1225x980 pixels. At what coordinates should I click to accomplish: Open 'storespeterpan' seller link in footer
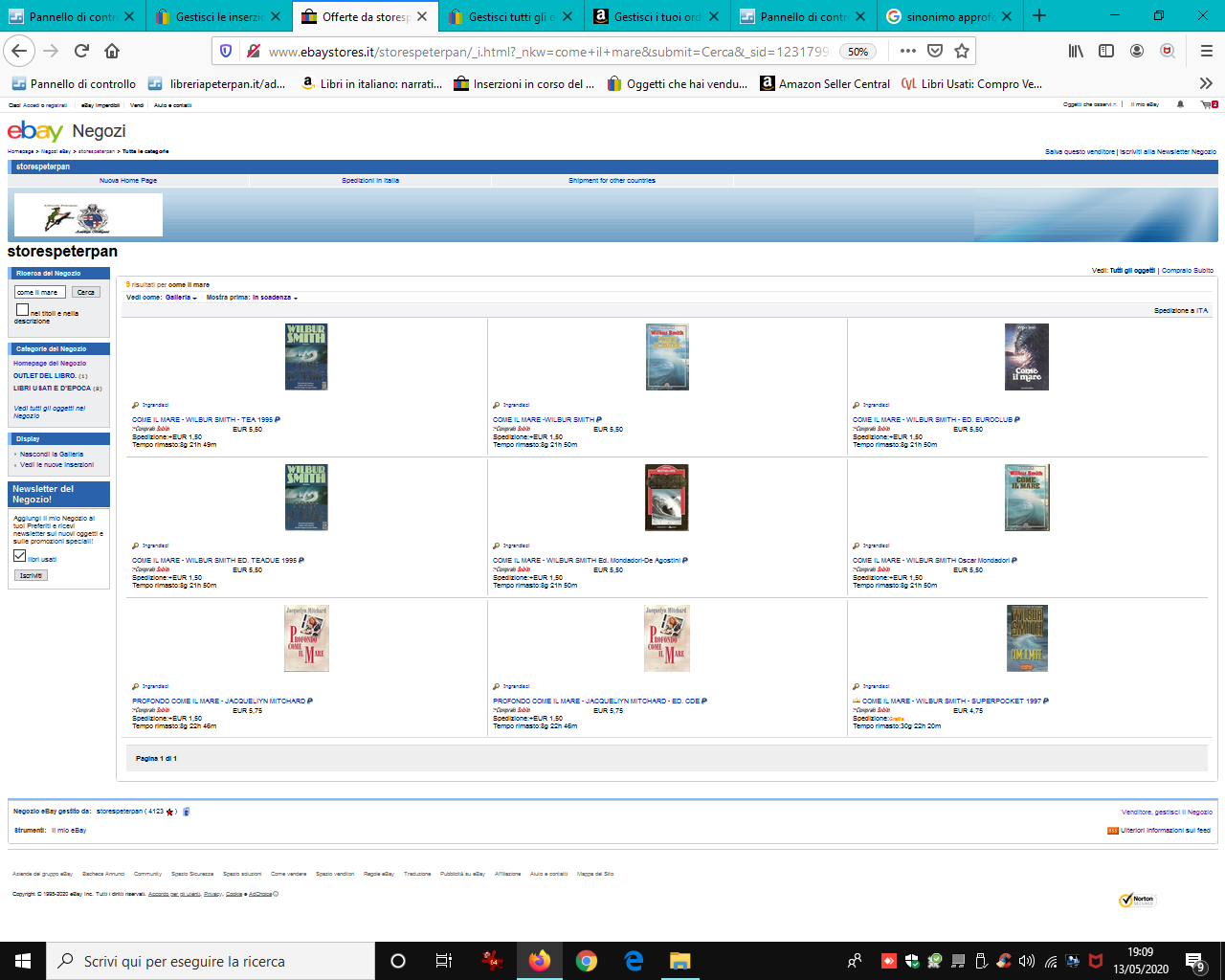point(119,812)
